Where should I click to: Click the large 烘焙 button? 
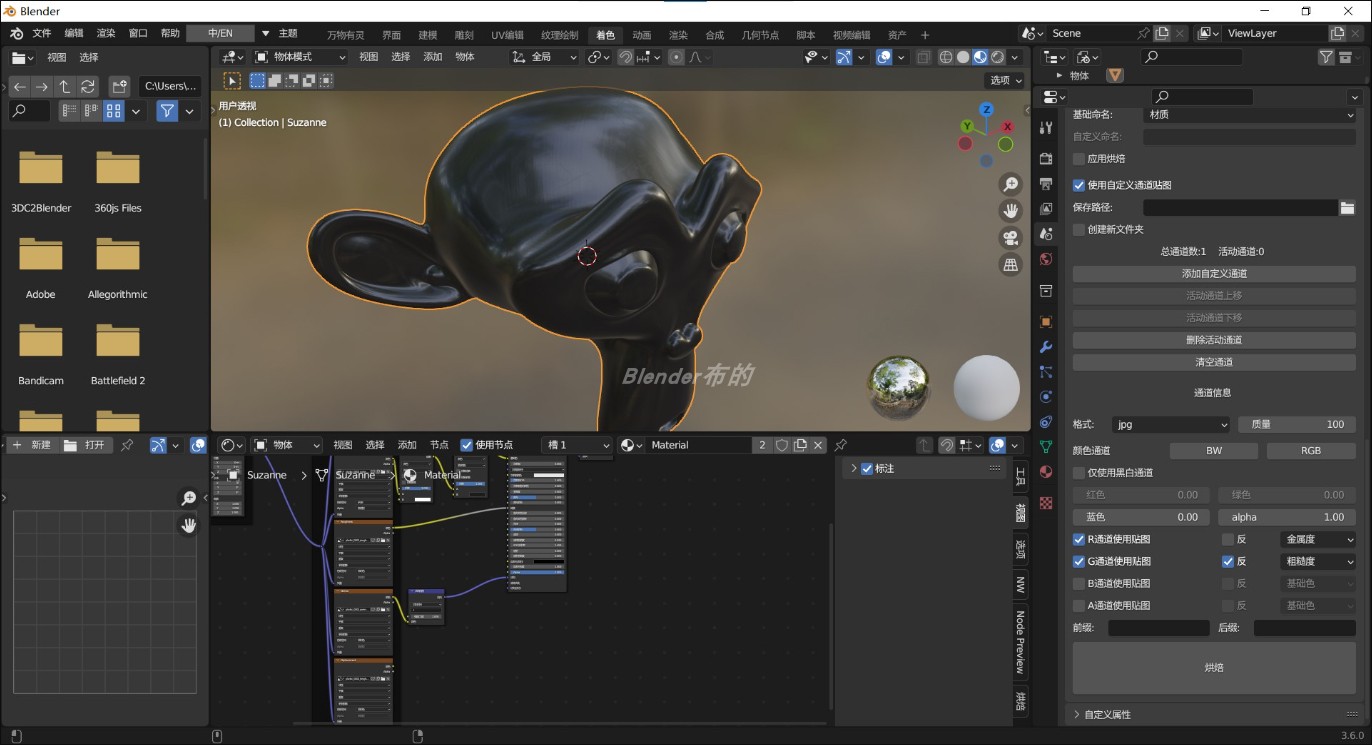click(1214, 668)
